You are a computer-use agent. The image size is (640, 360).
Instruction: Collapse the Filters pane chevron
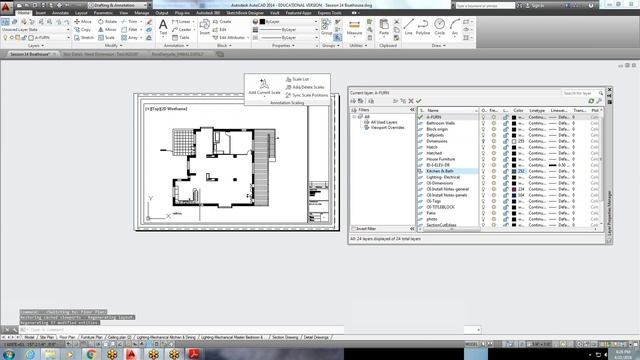412,110
